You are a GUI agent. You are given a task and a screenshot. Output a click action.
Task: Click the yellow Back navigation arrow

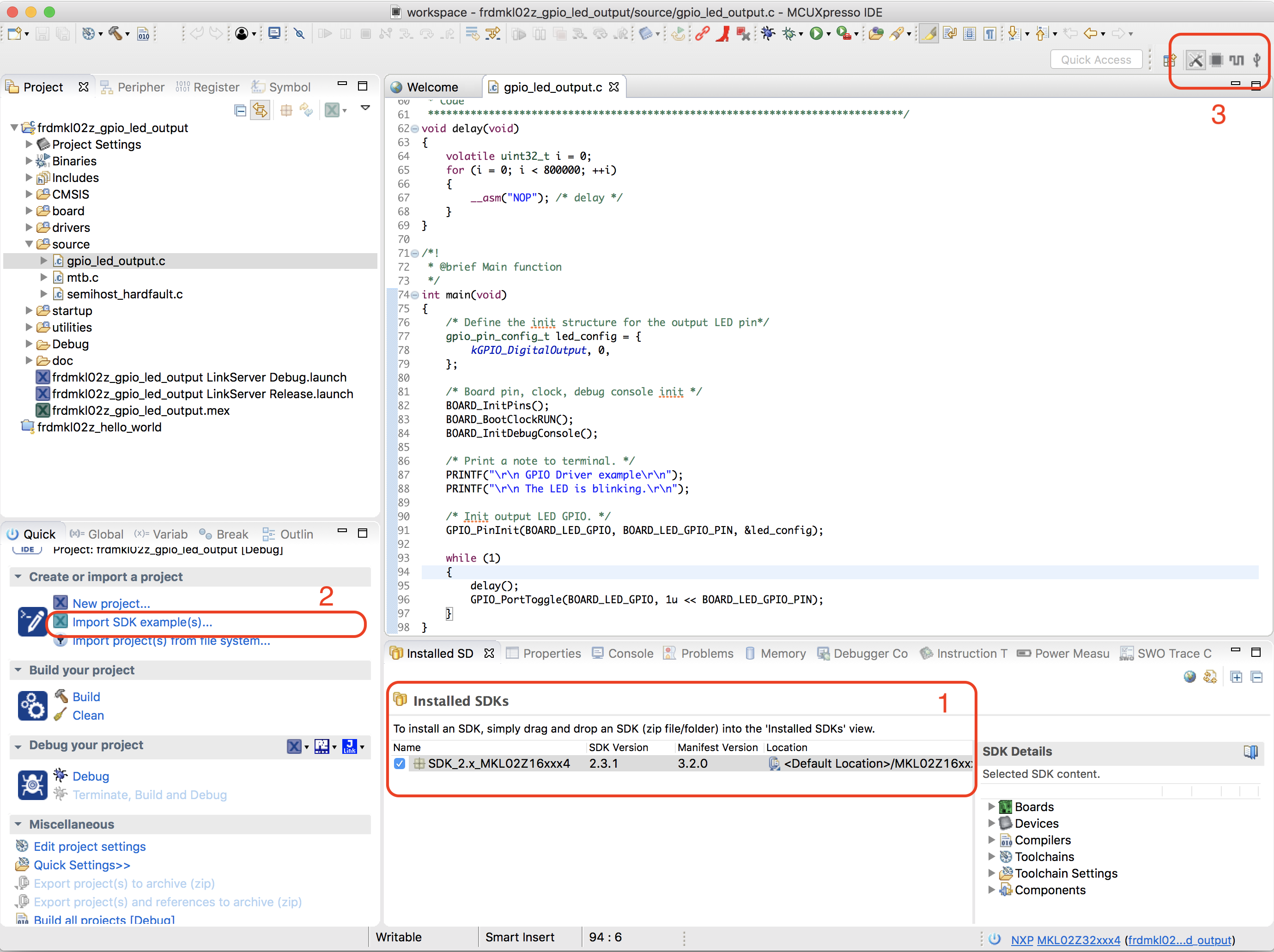point(1090,33)
